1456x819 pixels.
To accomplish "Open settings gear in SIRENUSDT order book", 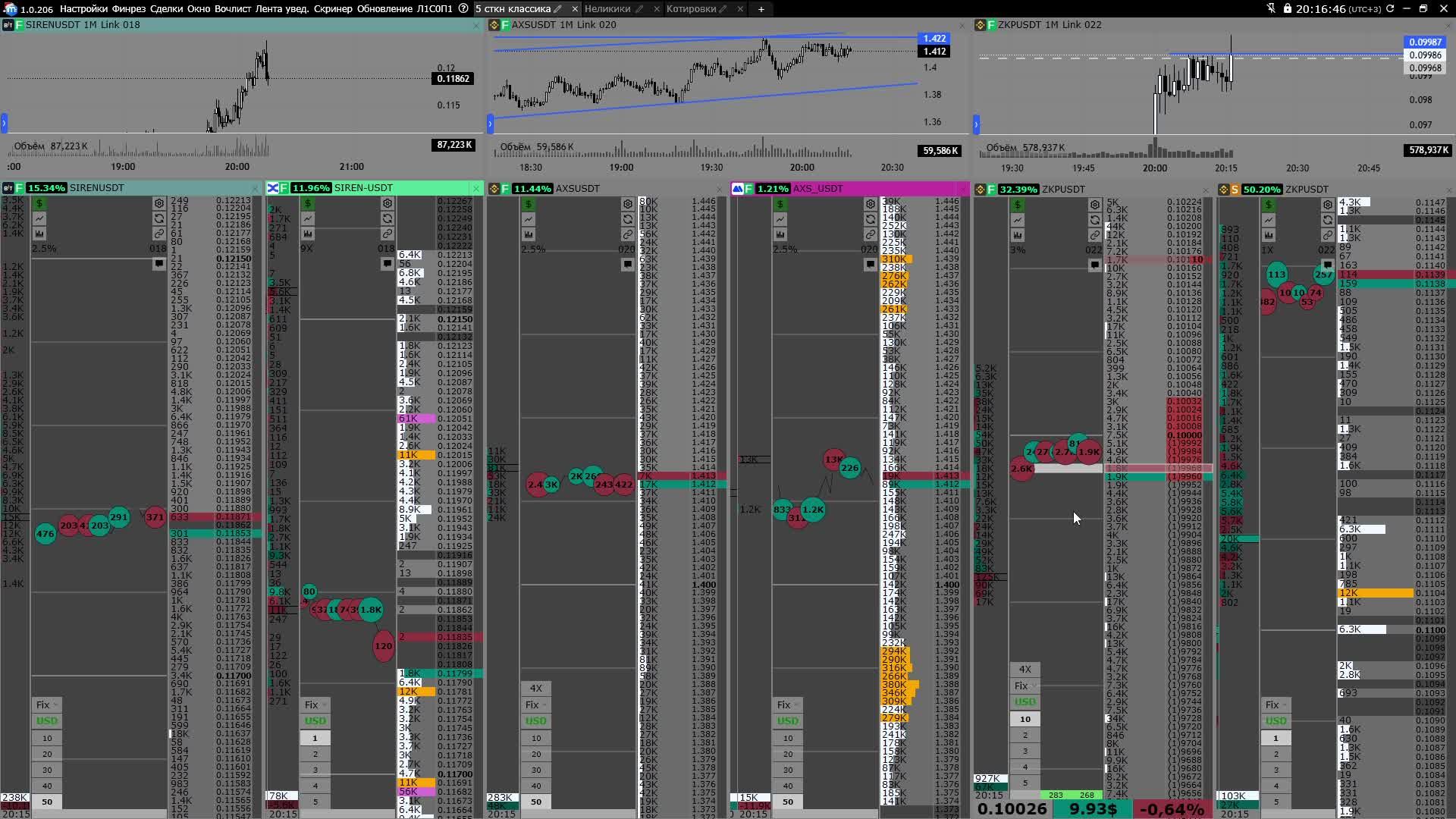I will (x=158, y=204).
